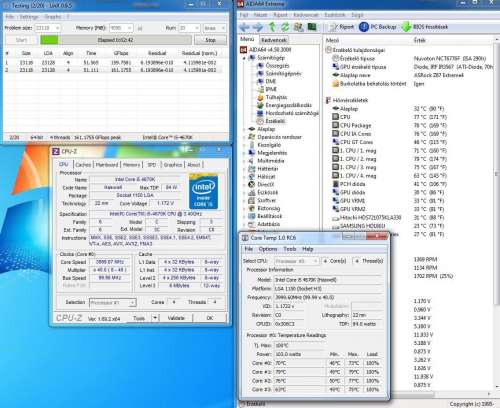500x408 pixels.
Task: Click the OK button in CPU-Z
Action: (x=210, y=318)
